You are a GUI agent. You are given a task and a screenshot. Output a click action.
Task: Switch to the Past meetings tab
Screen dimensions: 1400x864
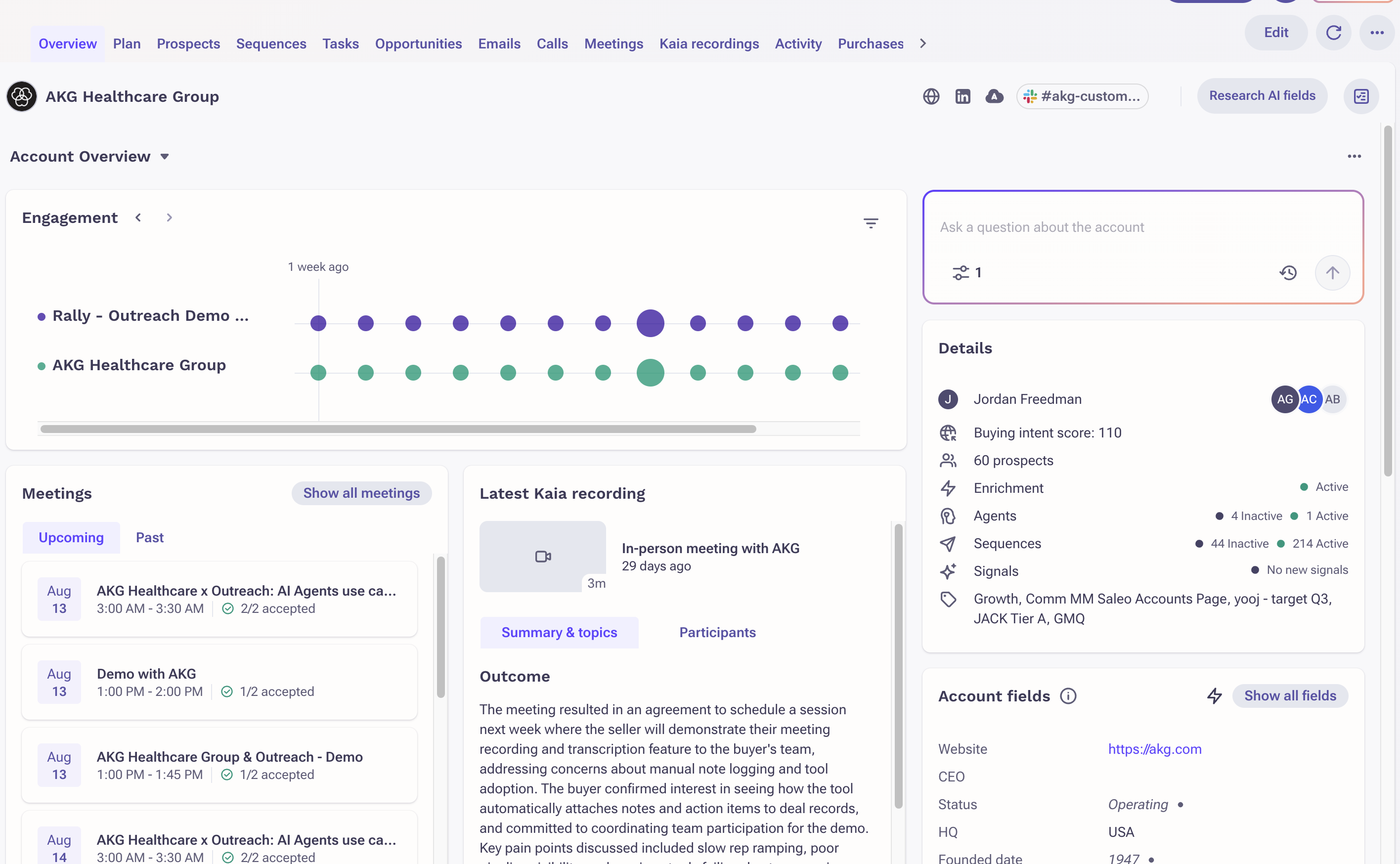(150, 538)
